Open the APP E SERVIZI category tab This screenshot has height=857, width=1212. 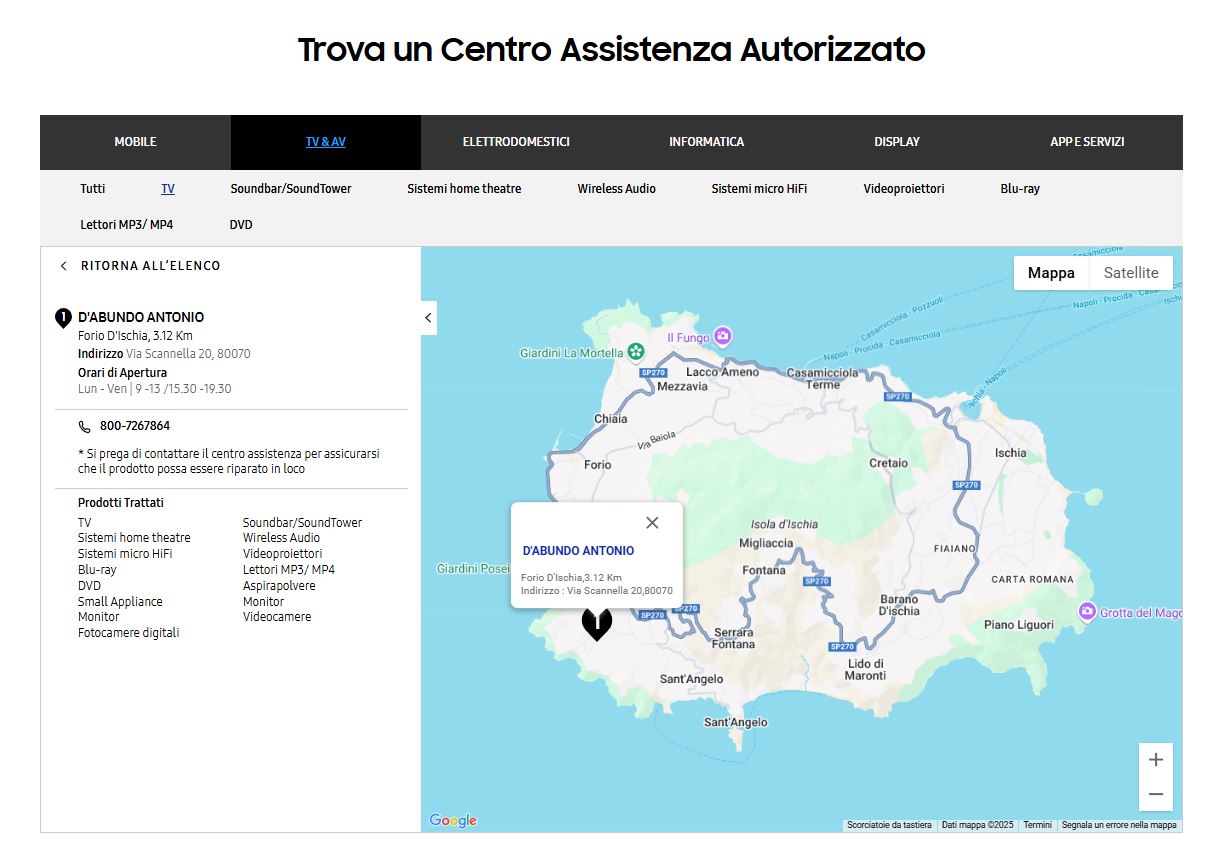coord(1087,142)
